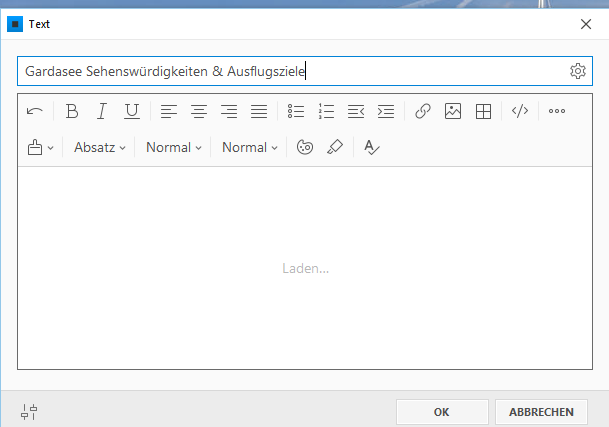
Task: Click the blue Text dialog window icon
Action: click(x=15, y=24)
